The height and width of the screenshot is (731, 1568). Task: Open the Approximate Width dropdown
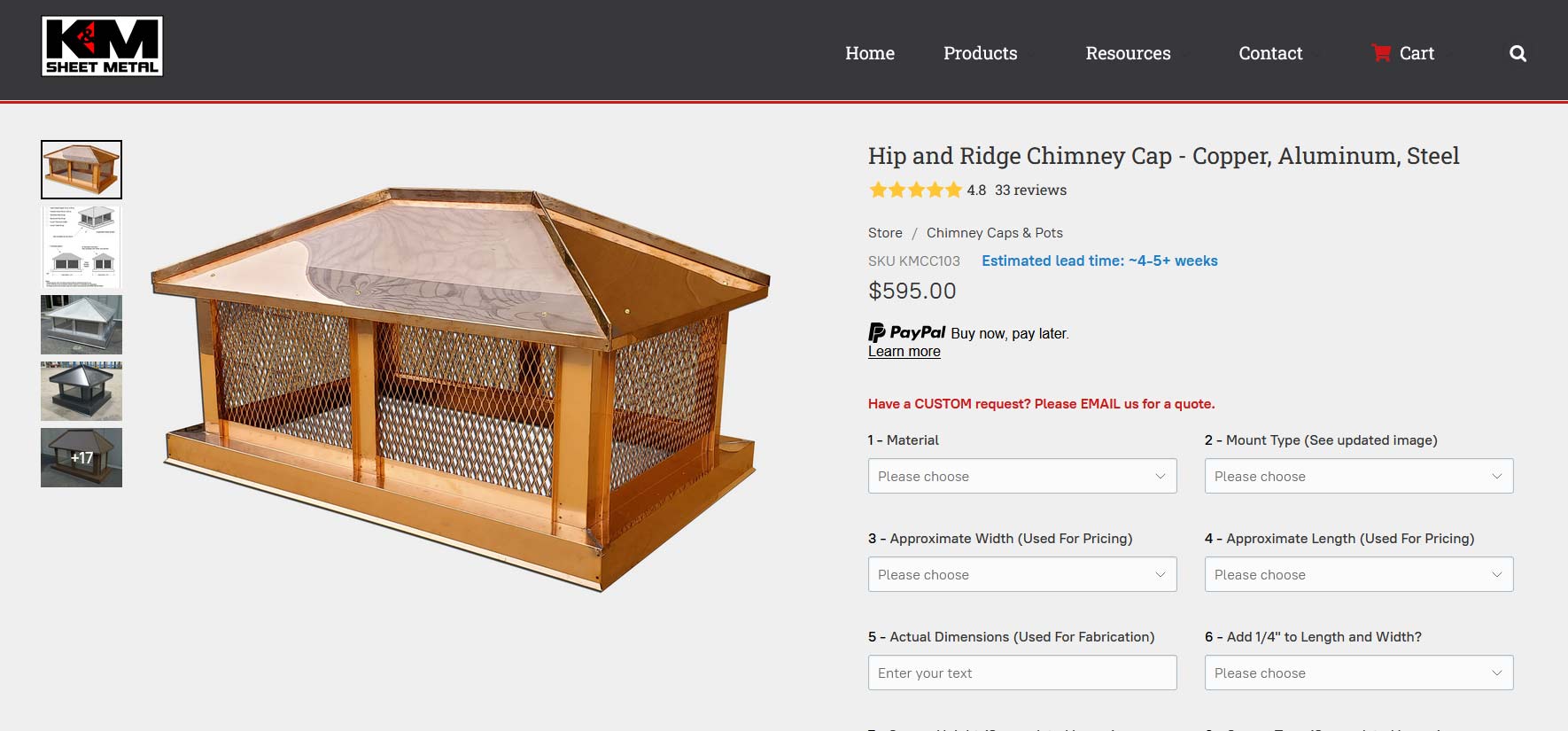(x=1021, y=574)
